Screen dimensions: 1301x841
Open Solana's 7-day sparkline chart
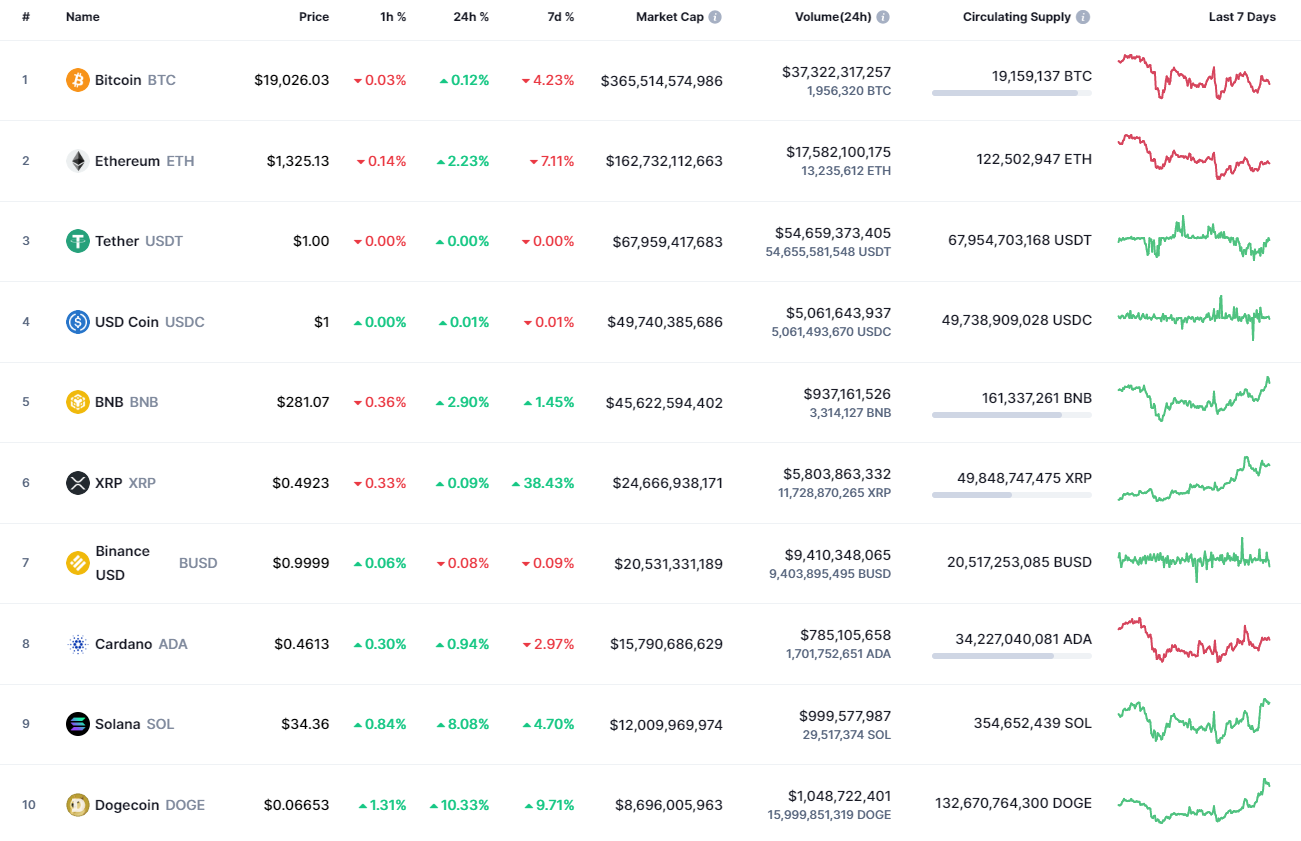(x=1194, y=721)
